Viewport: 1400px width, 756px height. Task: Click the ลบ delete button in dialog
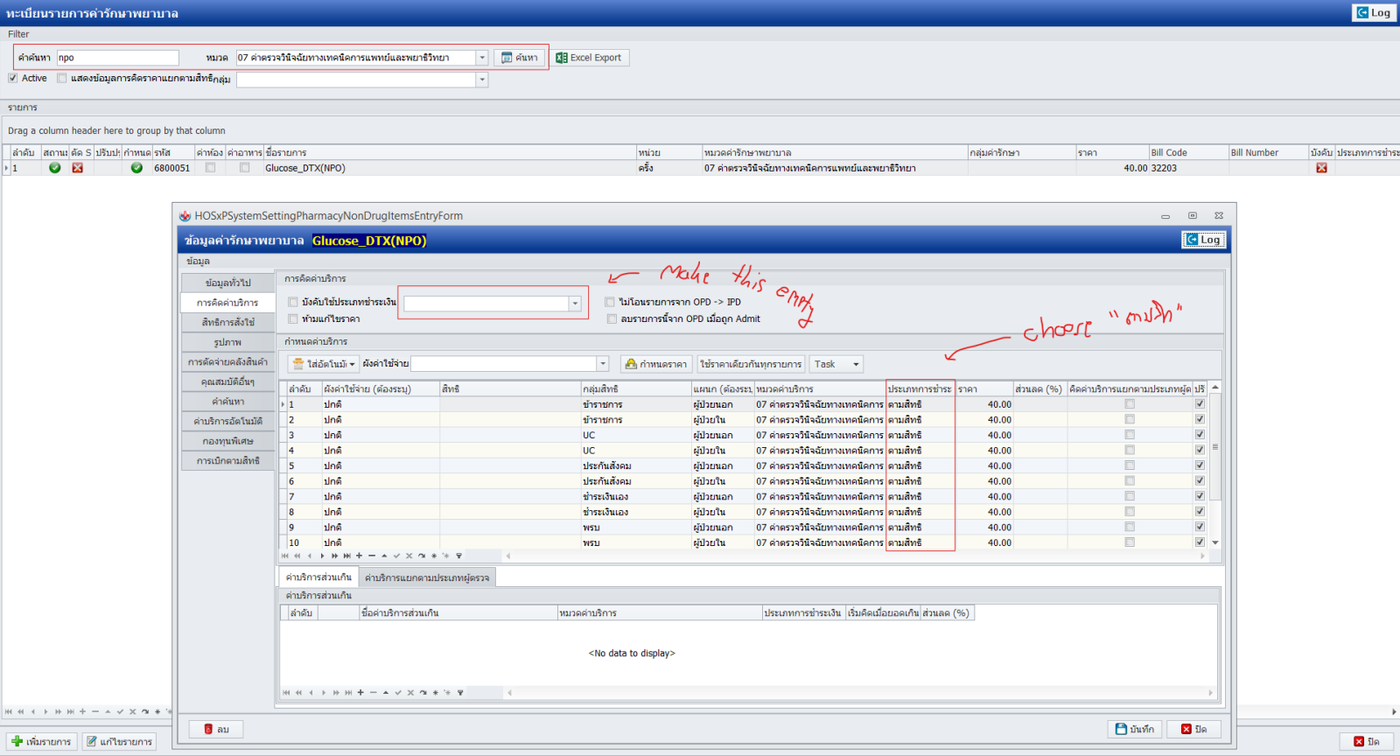[216, 729]
